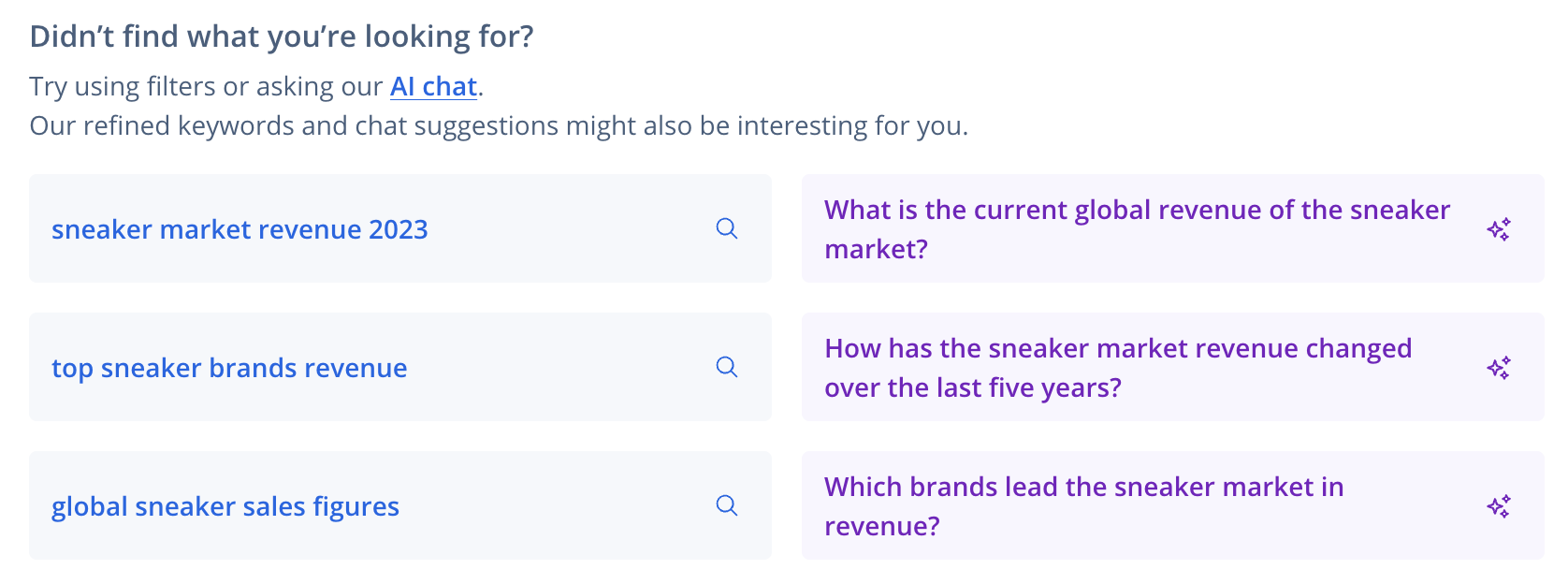
Task: Open the AI chat link
Action: (x=433, y=86)
